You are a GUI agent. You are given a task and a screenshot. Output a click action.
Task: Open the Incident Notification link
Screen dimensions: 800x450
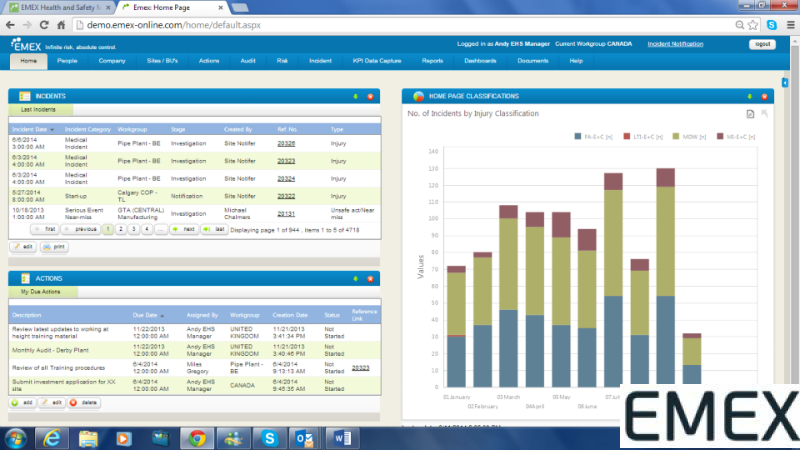coord(674,45)
